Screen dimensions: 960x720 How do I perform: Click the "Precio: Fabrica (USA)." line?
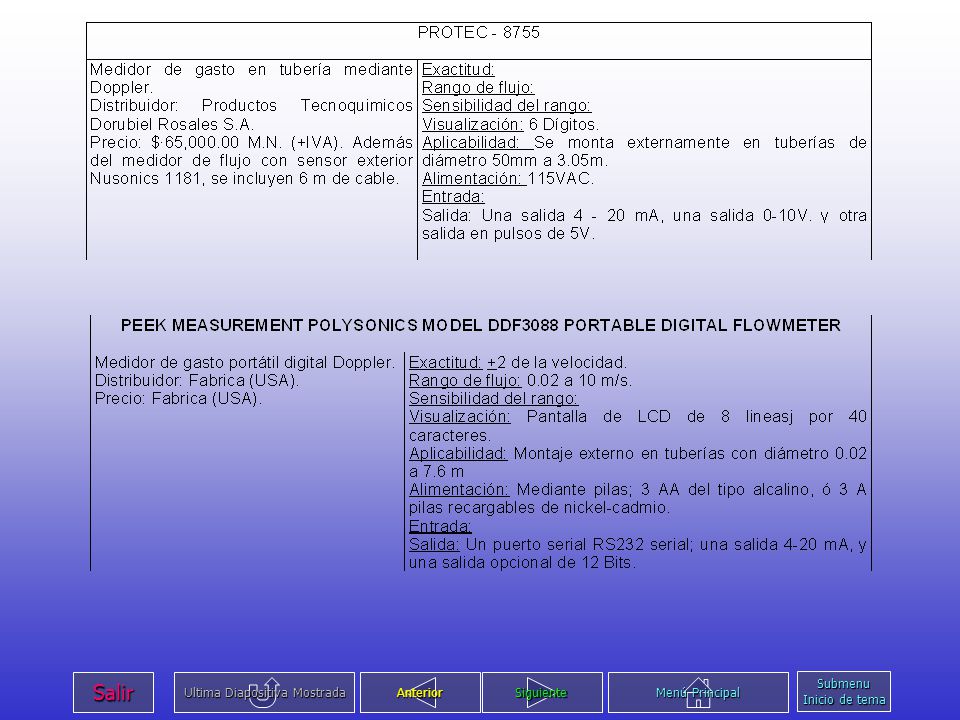(x=178, y=399)
